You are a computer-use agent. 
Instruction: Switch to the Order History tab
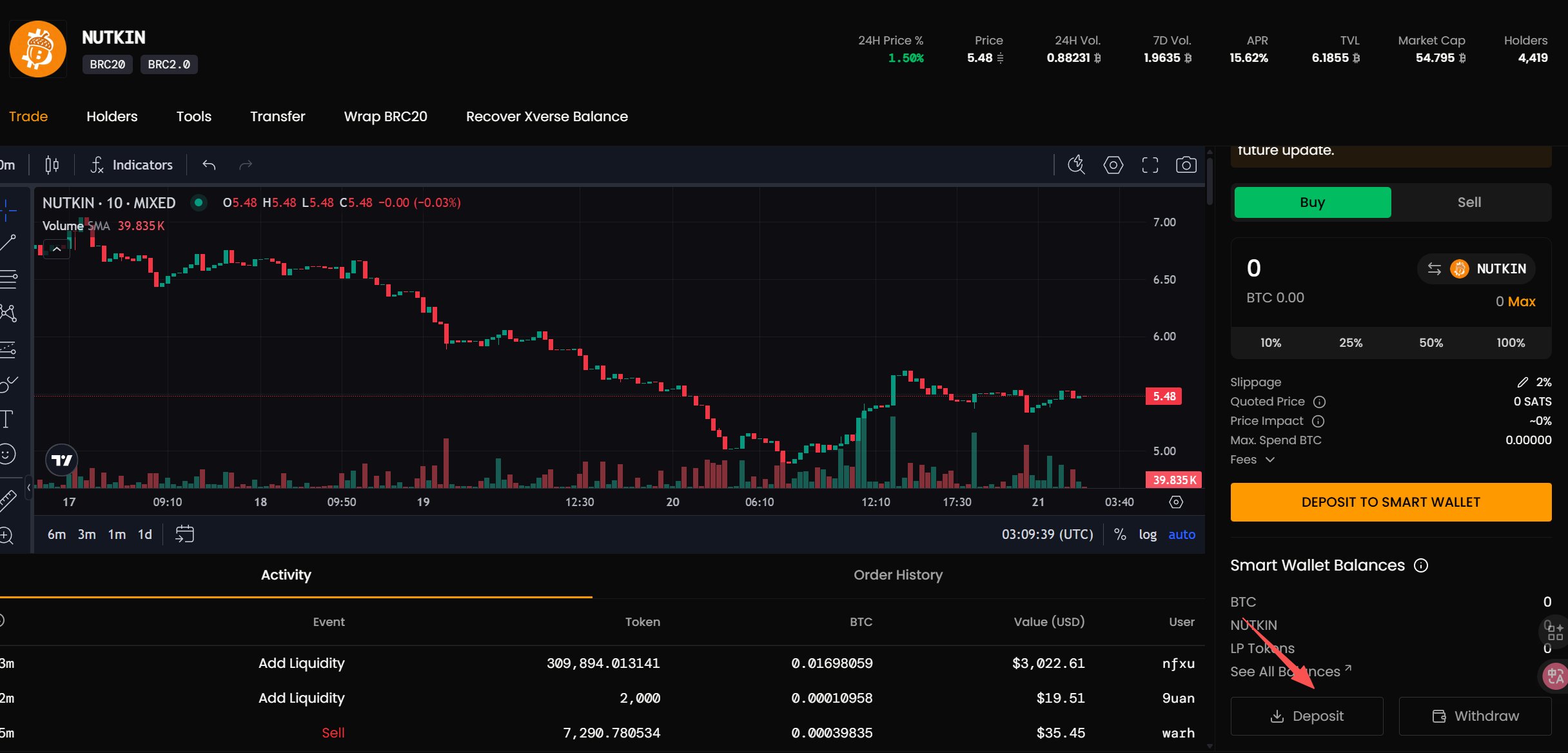tap(897, 574)
